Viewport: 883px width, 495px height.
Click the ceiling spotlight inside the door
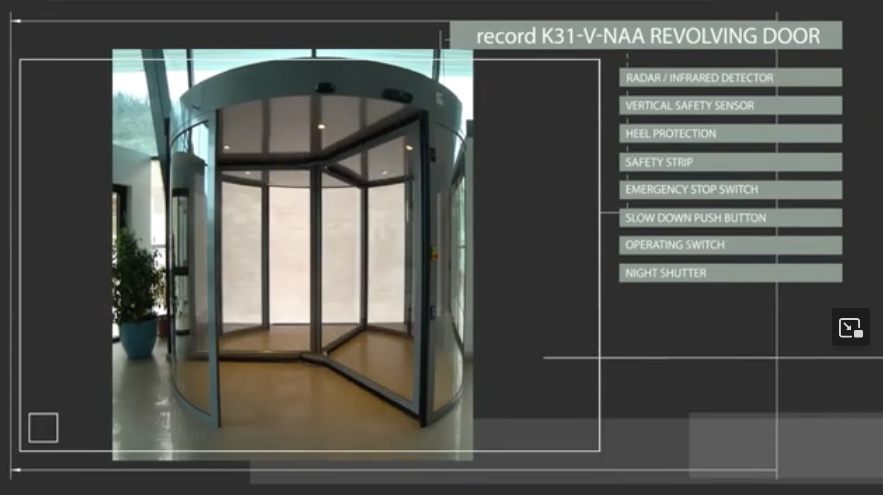point(318,128)
